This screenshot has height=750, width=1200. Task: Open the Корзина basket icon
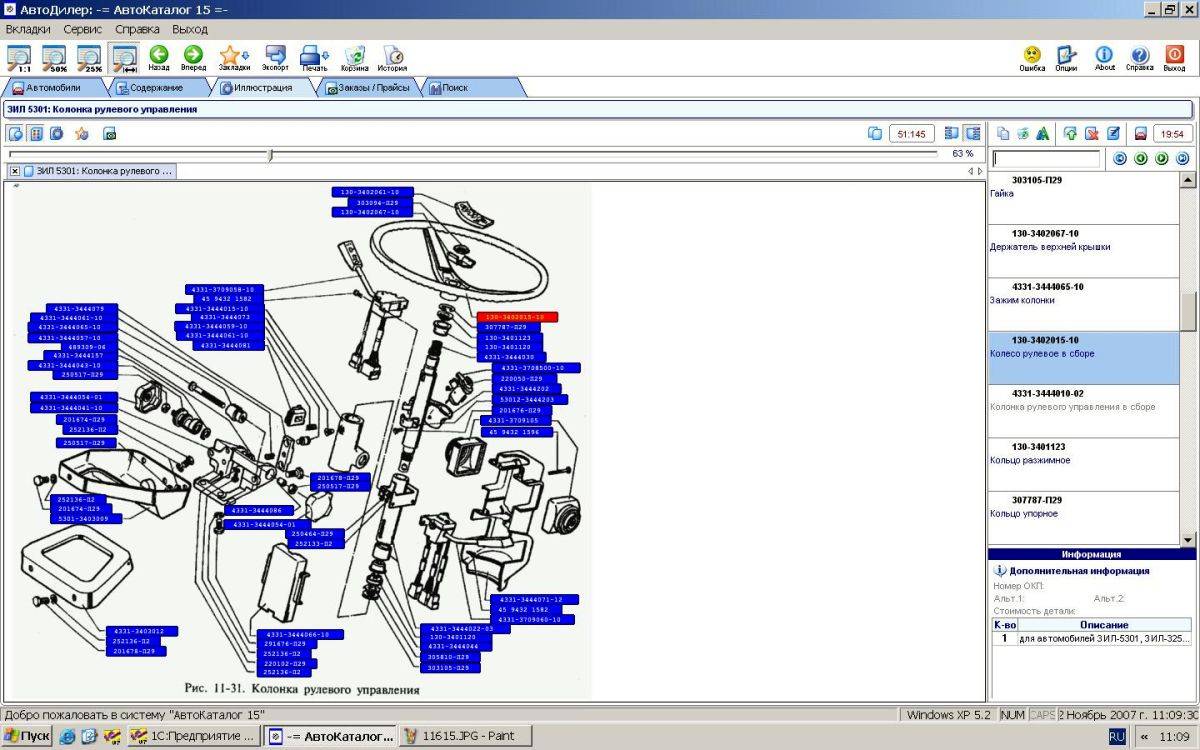(x=355, y=57)
